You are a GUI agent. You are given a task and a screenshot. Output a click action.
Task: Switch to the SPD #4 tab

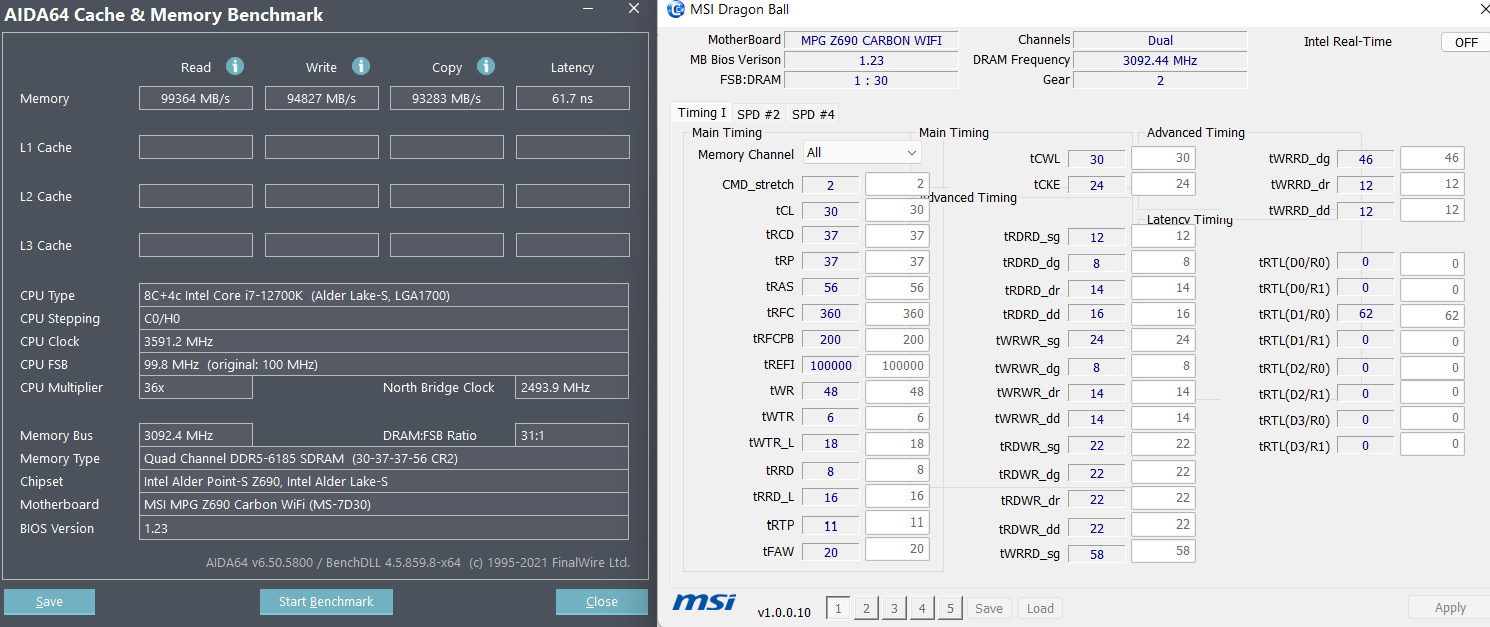pyautogui.click(x=813, y=114)
